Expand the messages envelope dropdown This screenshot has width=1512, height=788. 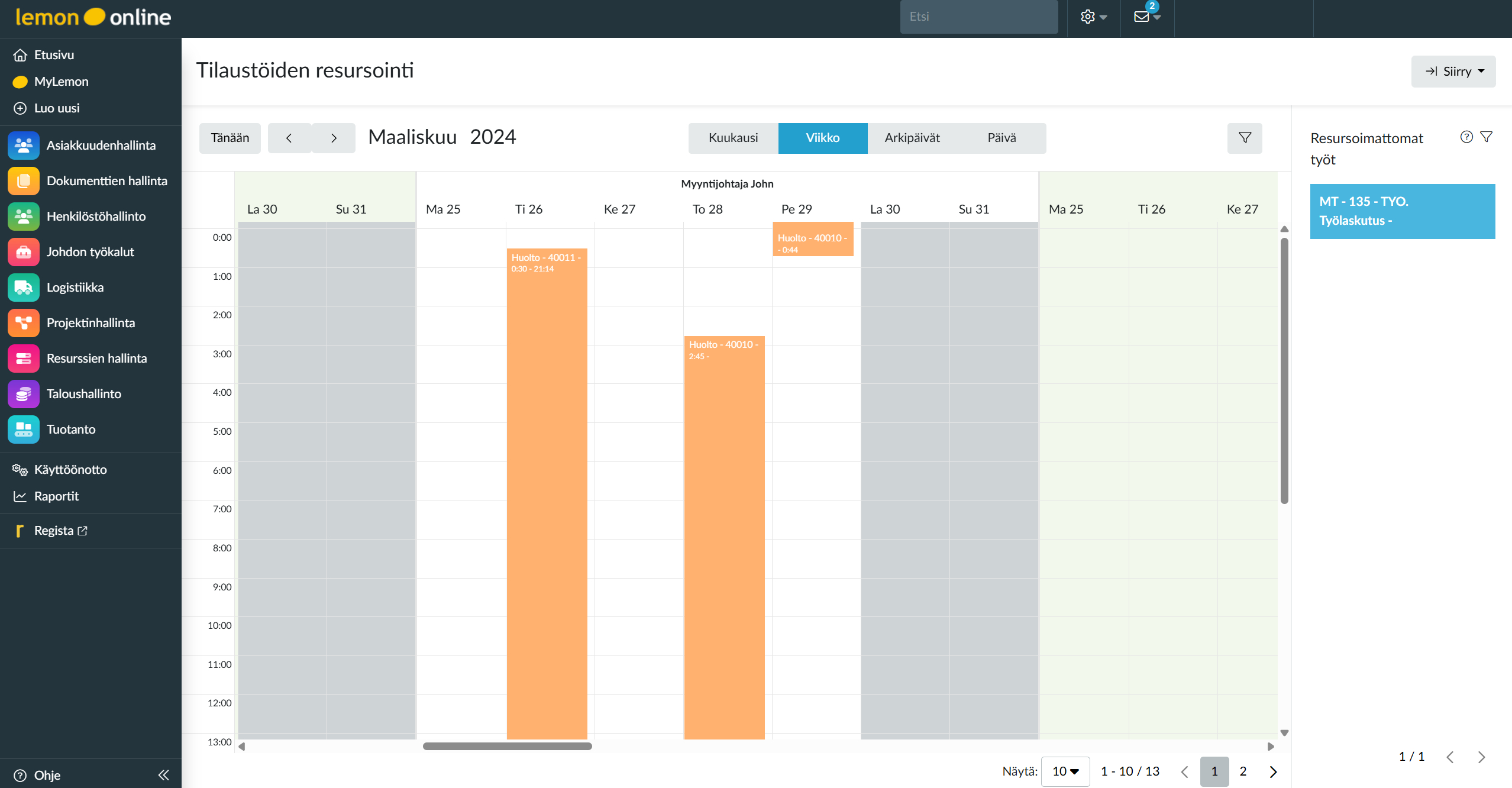point(1146,17)
